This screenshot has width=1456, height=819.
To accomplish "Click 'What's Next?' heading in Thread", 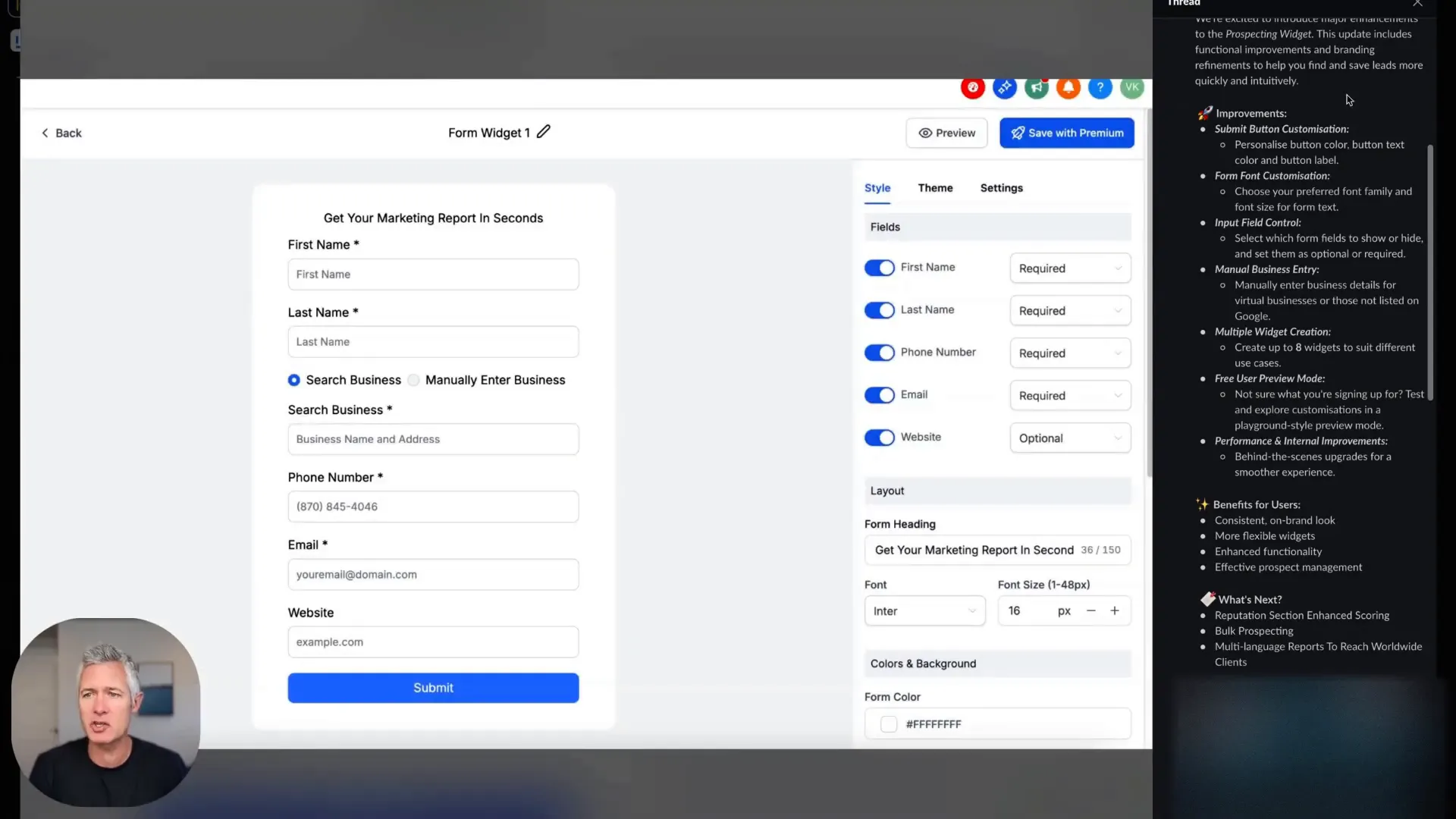I will [1249, 600].
